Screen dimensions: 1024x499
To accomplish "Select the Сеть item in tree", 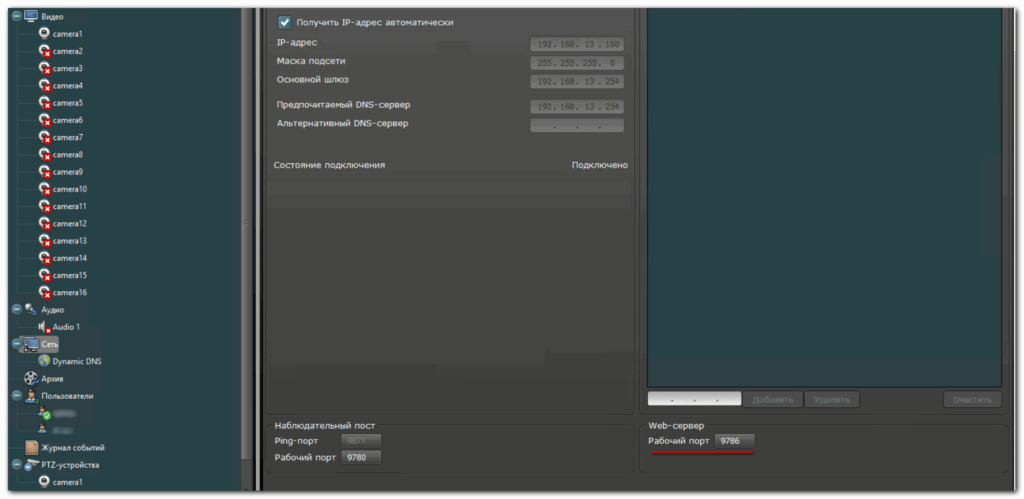I will coord(49,344).
